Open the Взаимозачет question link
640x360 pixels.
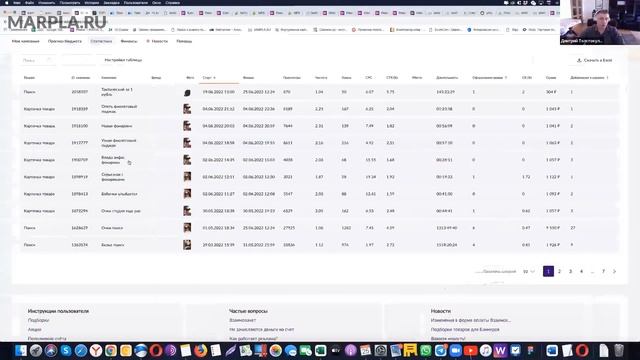(242, 320)
